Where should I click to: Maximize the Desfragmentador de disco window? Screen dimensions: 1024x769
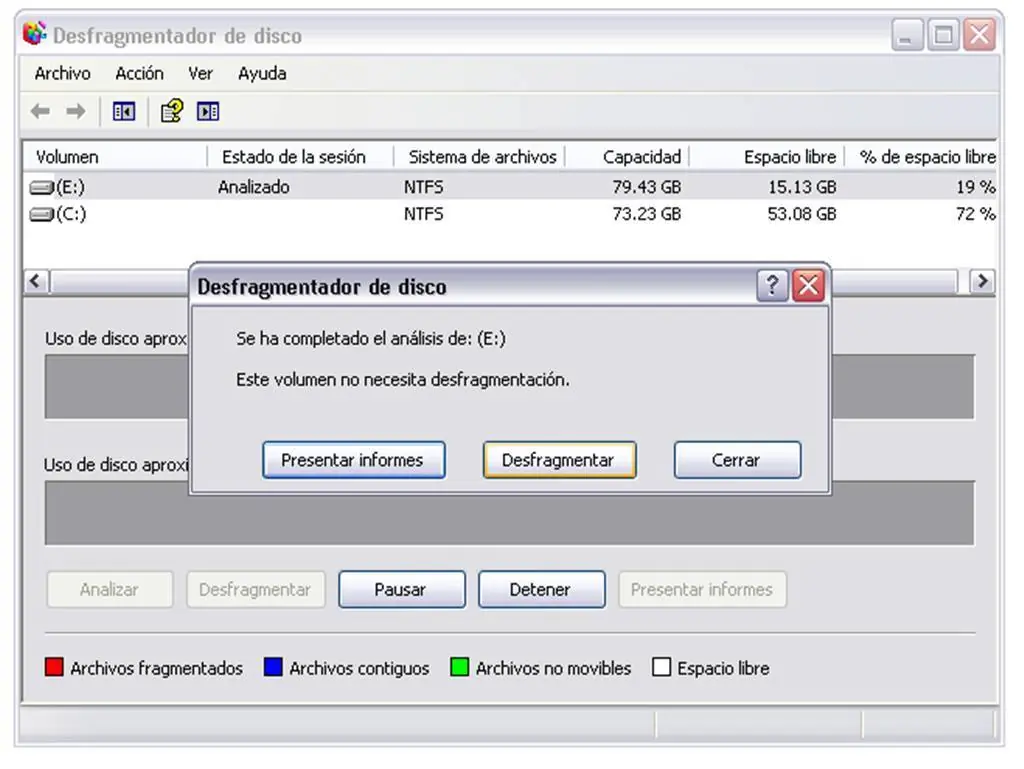(944, 35)
